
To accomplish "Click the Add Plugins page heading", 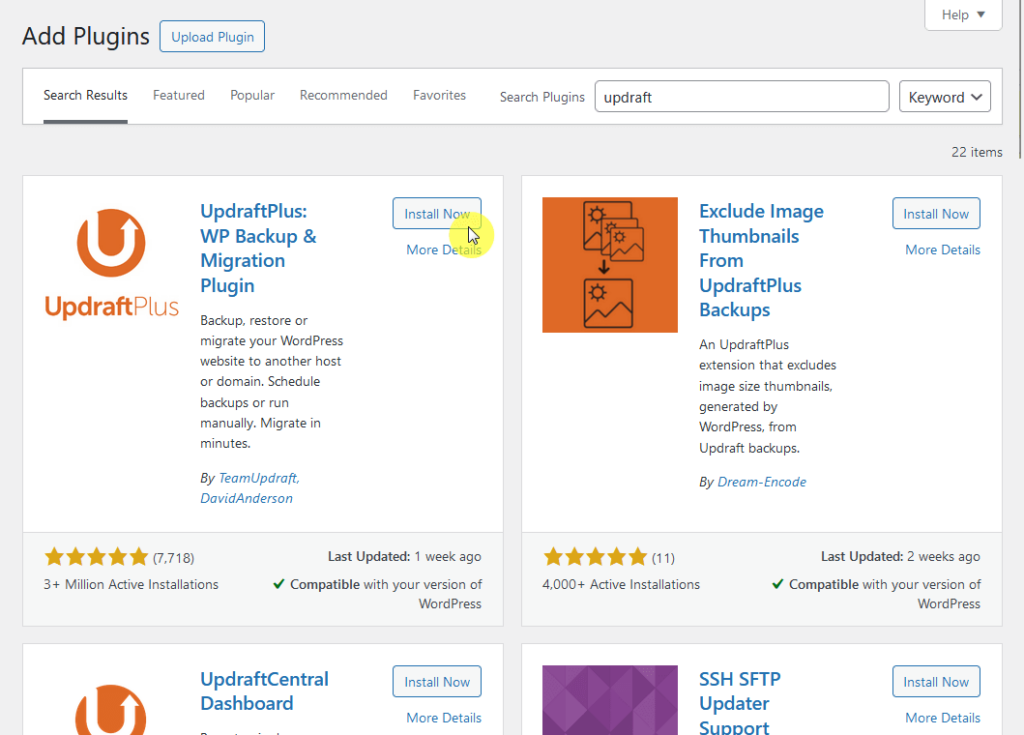I will click(86, 36).
